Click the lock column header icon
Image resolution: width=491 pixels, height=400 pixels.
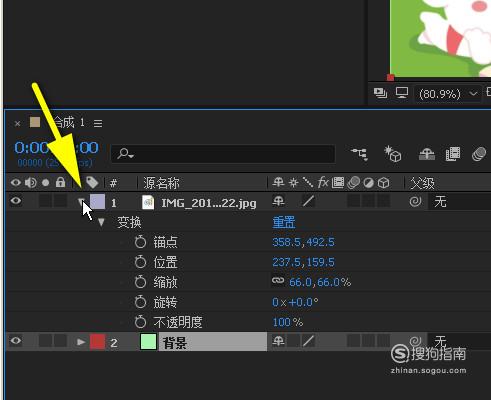point(60,182)
